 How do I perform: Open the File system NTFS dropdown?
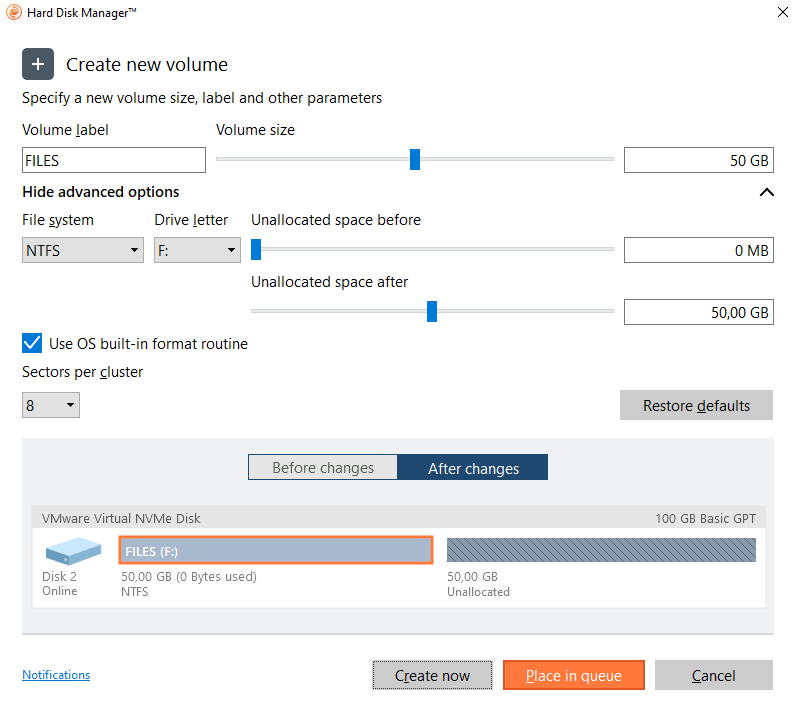tap(83, 250)
